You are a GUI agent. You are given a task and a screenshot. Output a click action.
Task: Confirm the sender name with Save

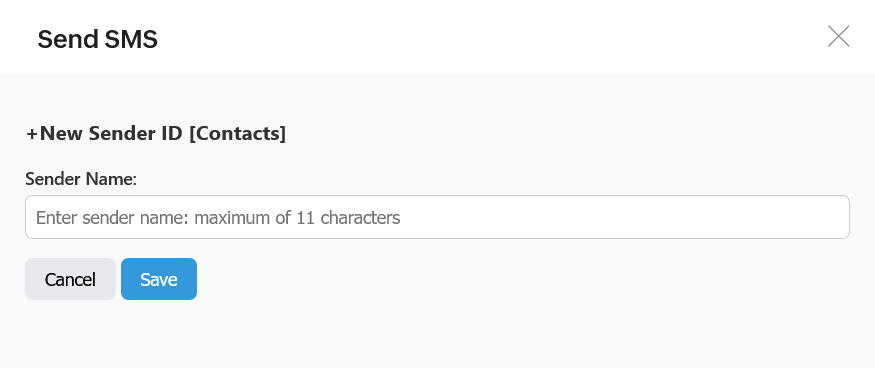(x=158, y=279)
